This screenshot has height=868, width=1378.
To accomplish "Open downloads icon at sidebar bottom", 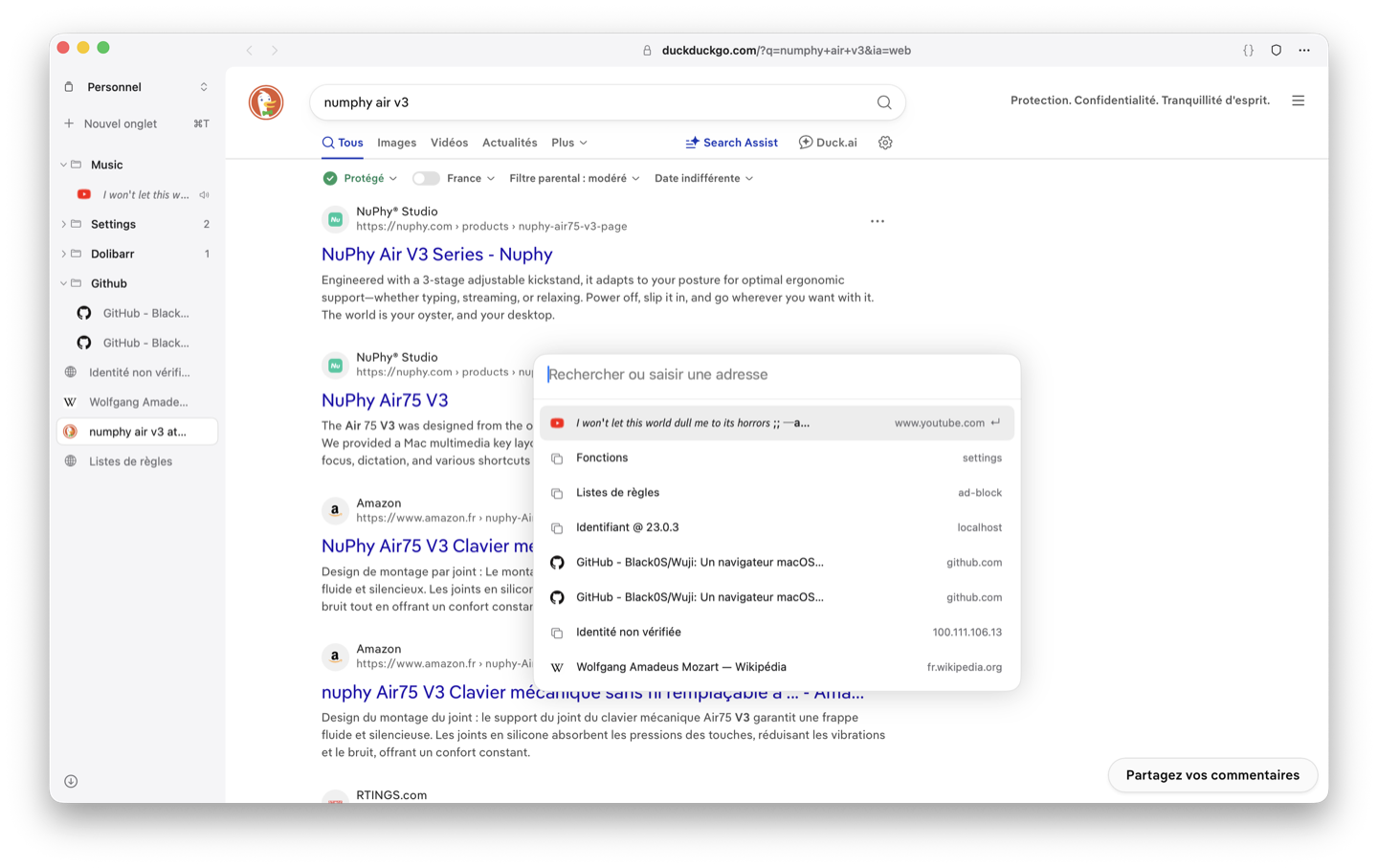I will 71,781.
